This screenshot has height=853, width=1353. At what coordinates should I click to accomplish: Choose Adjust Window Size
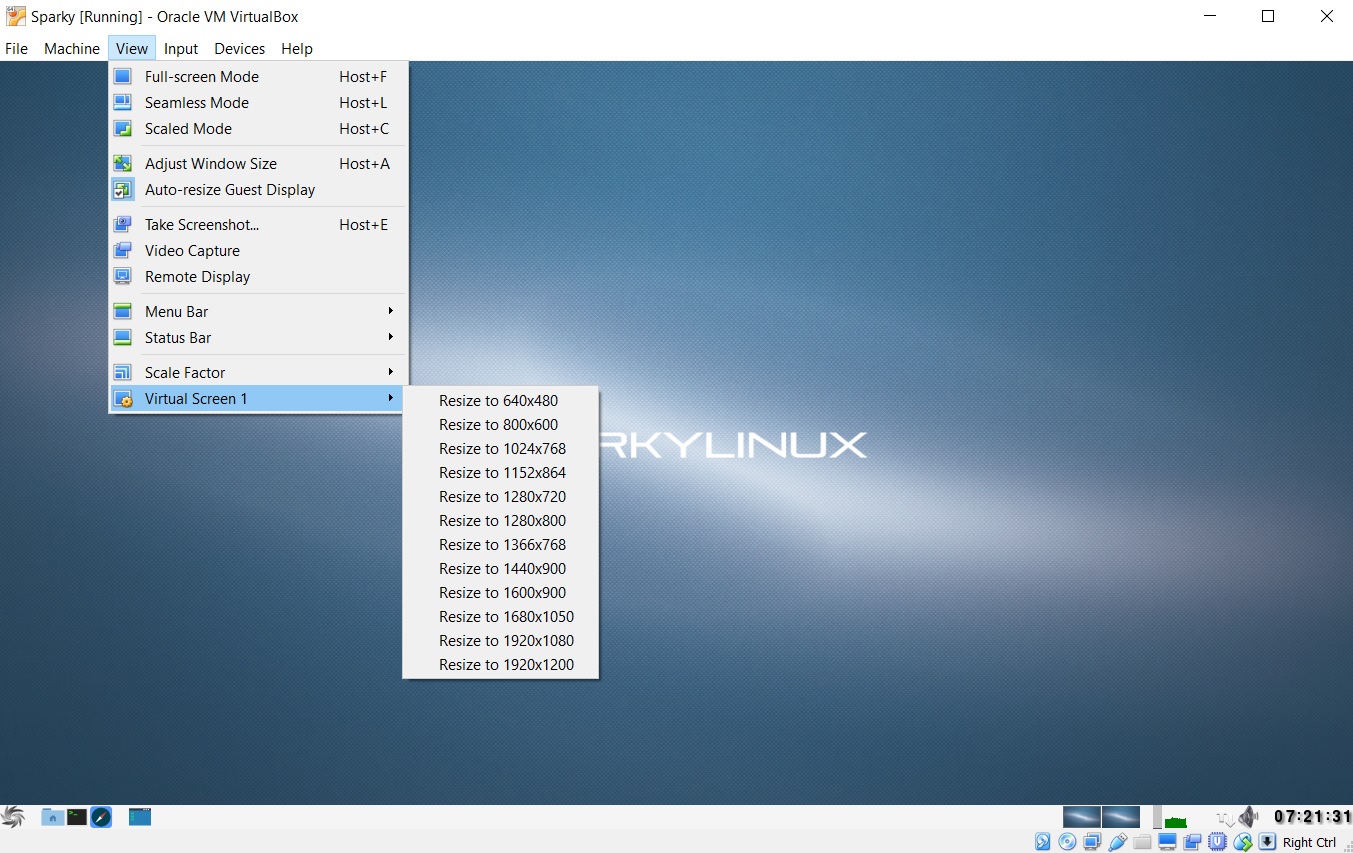[x=258, y=164]
